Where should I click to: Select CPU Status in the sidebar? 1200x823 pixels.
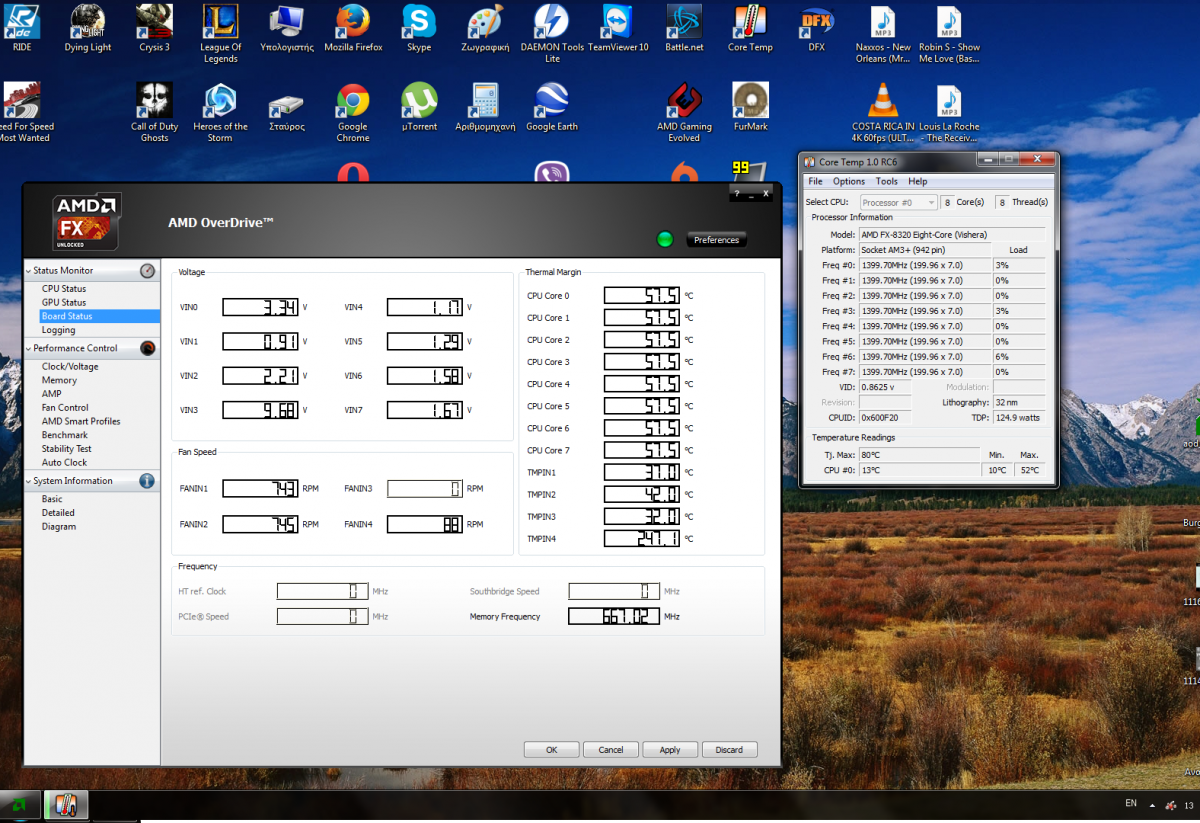pos(64,289)
